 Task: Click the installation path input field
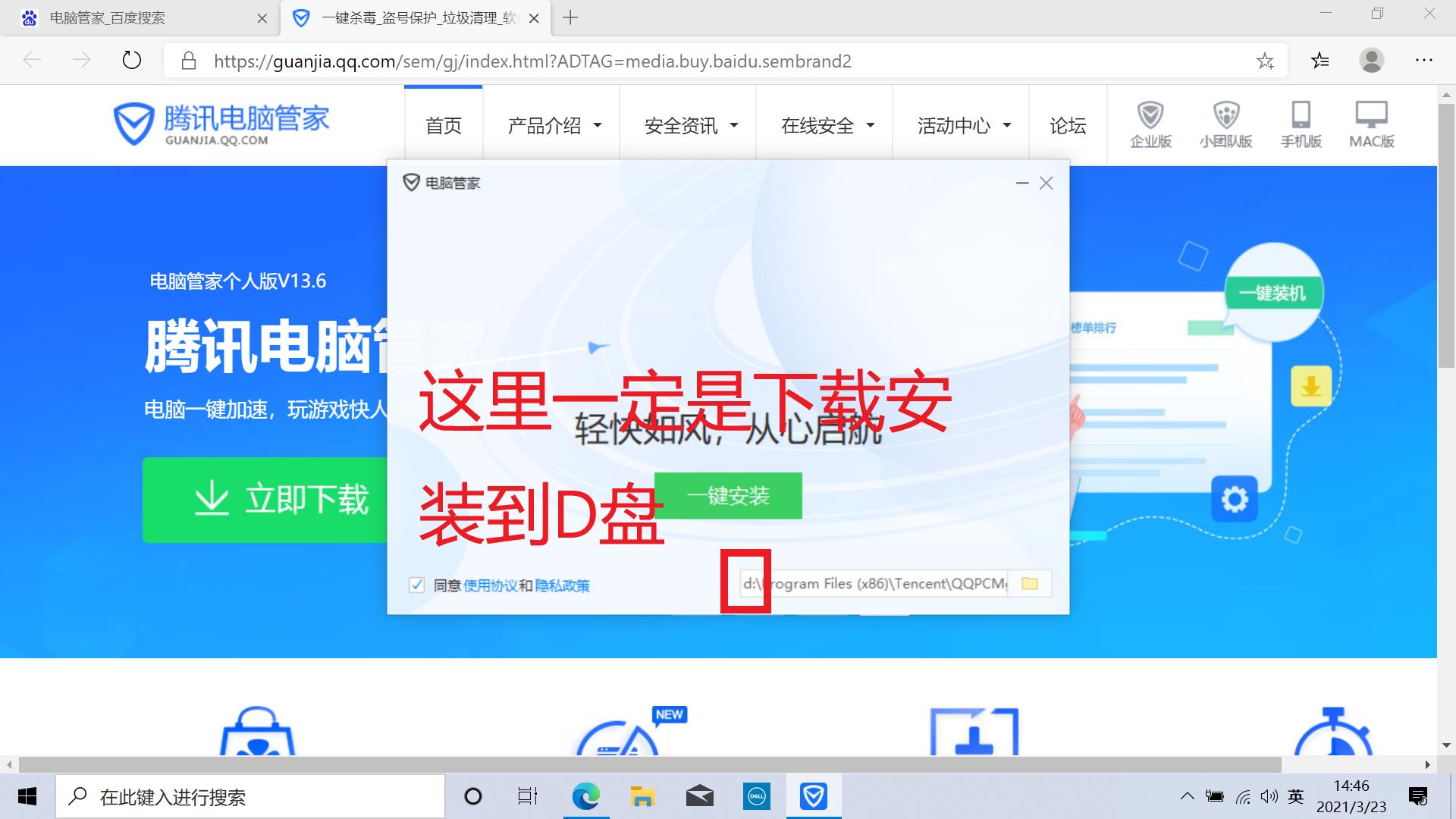(x=872, y=583)
